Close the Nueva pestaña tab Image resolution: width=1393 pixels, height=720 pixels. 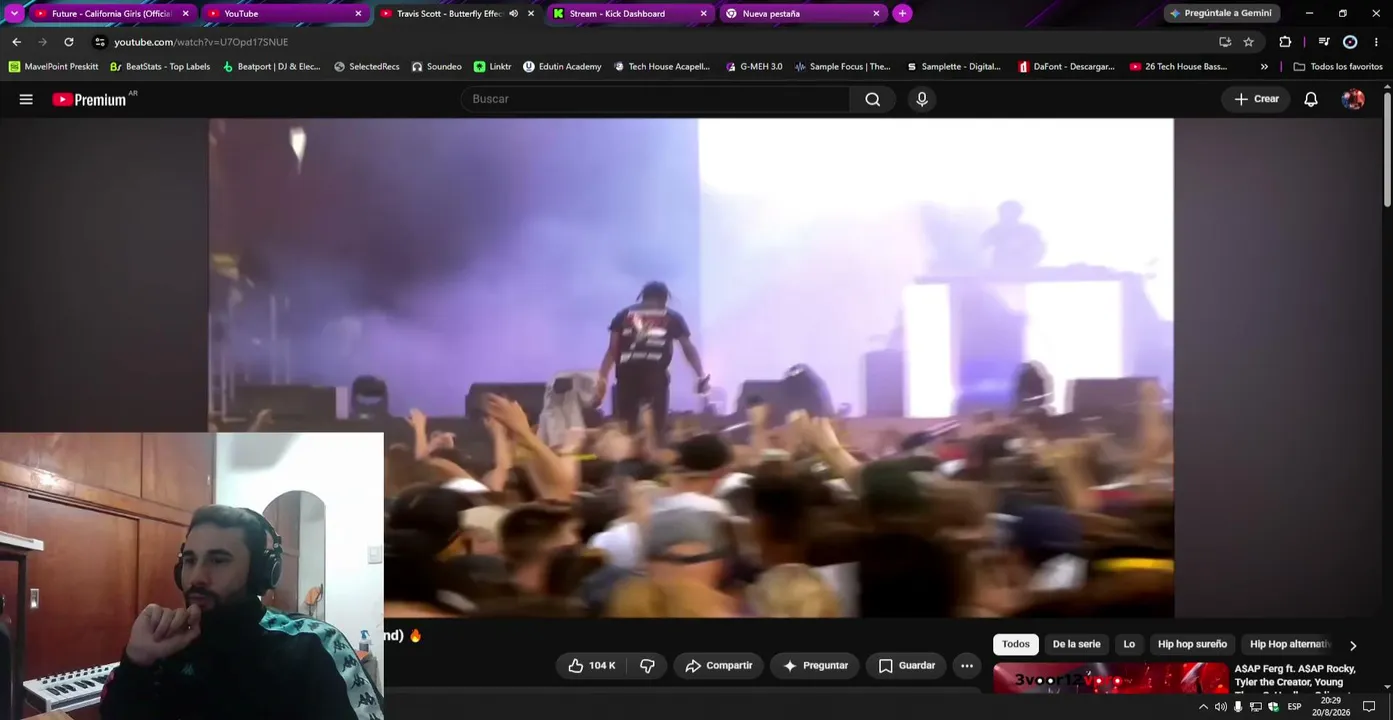tap(876, 14)
